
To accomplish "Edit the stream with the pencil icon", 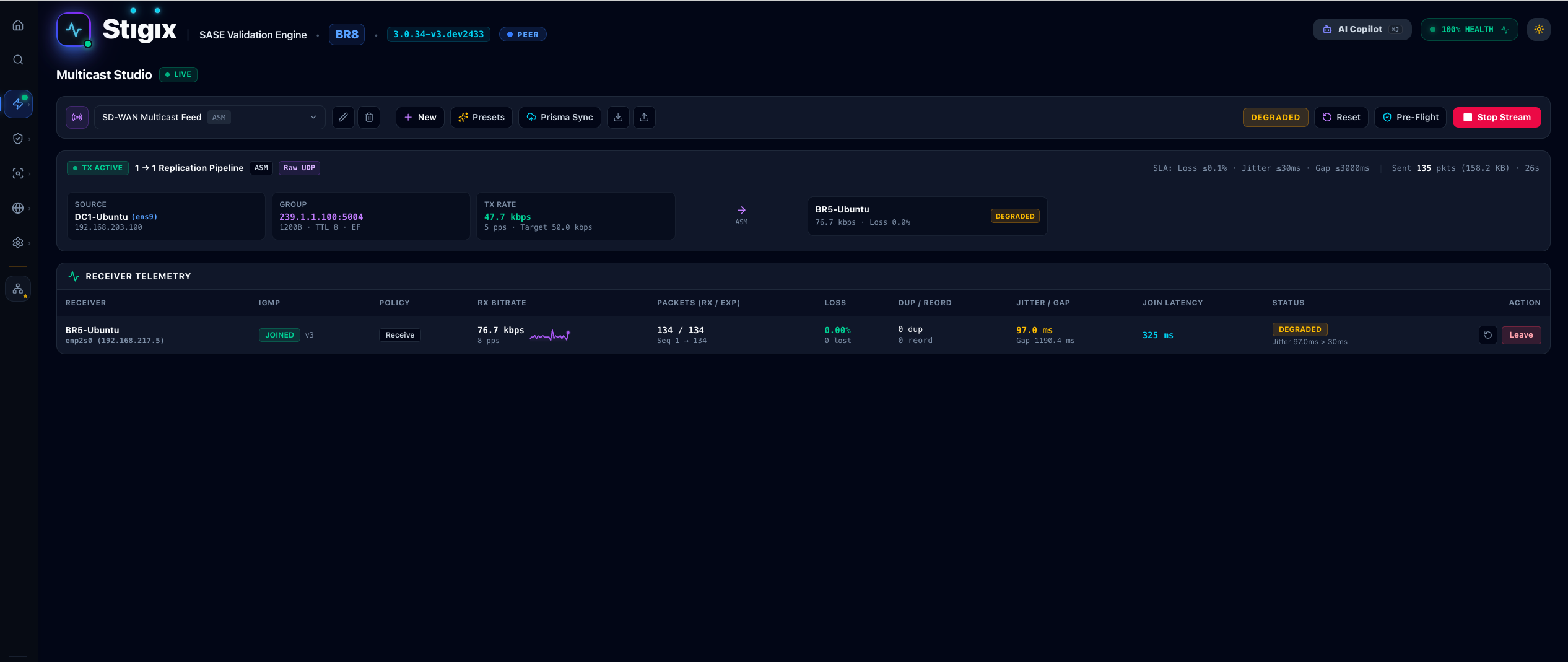I will 343,117.
